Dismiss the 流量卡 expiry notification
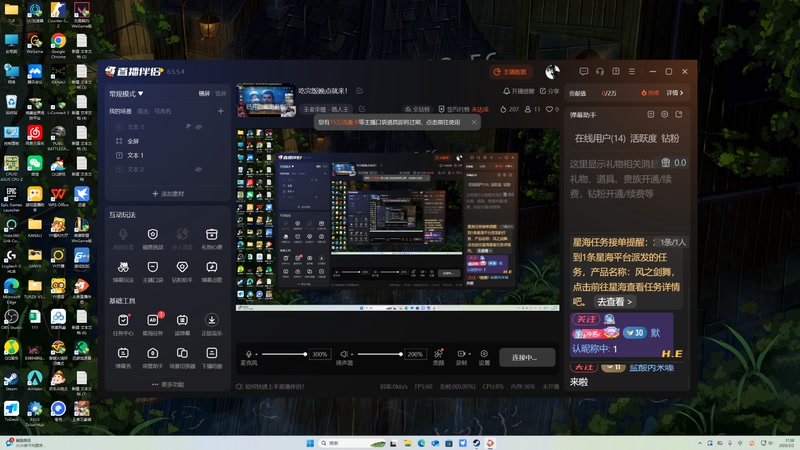The height and width of the screenshot is (450, 800). 474,122
